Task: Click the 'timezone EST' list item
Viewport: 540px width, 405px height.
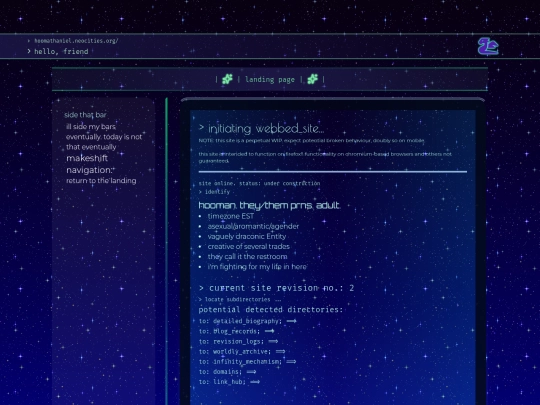Action: coord(231,216)
